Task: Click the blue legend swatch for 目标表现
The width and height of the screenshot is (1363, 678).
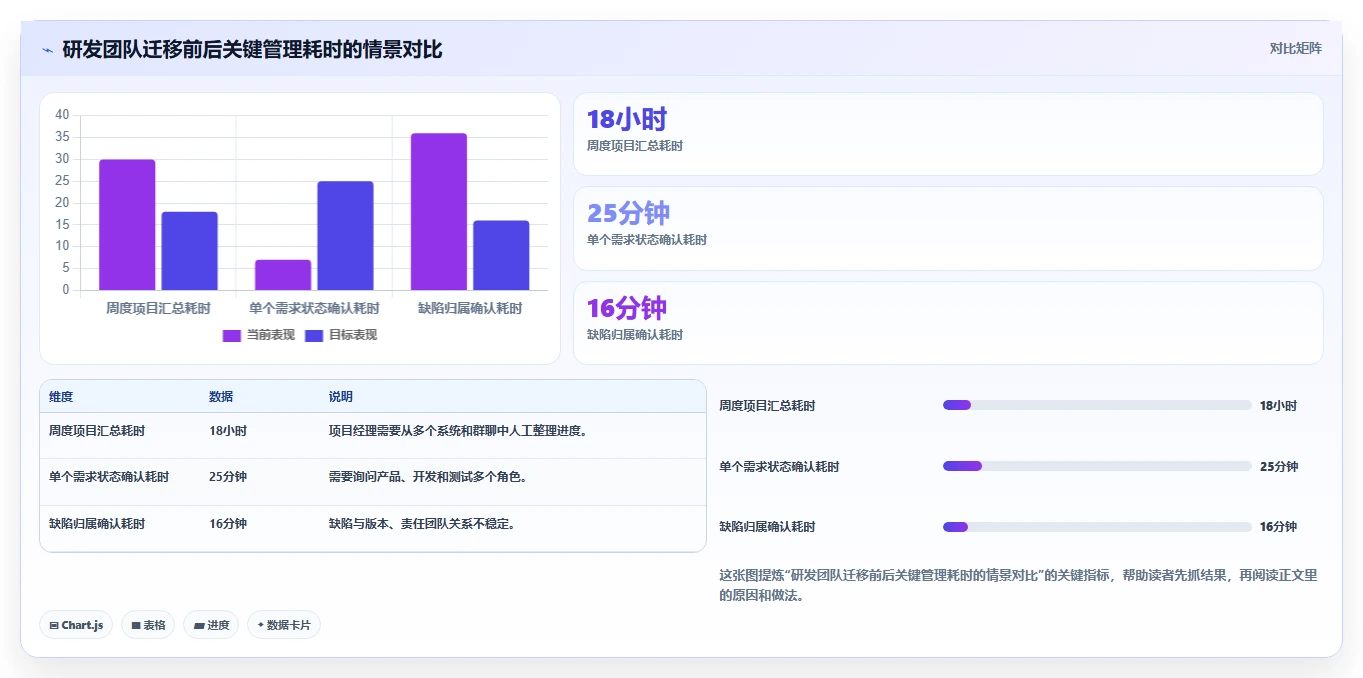Action: 314,335
